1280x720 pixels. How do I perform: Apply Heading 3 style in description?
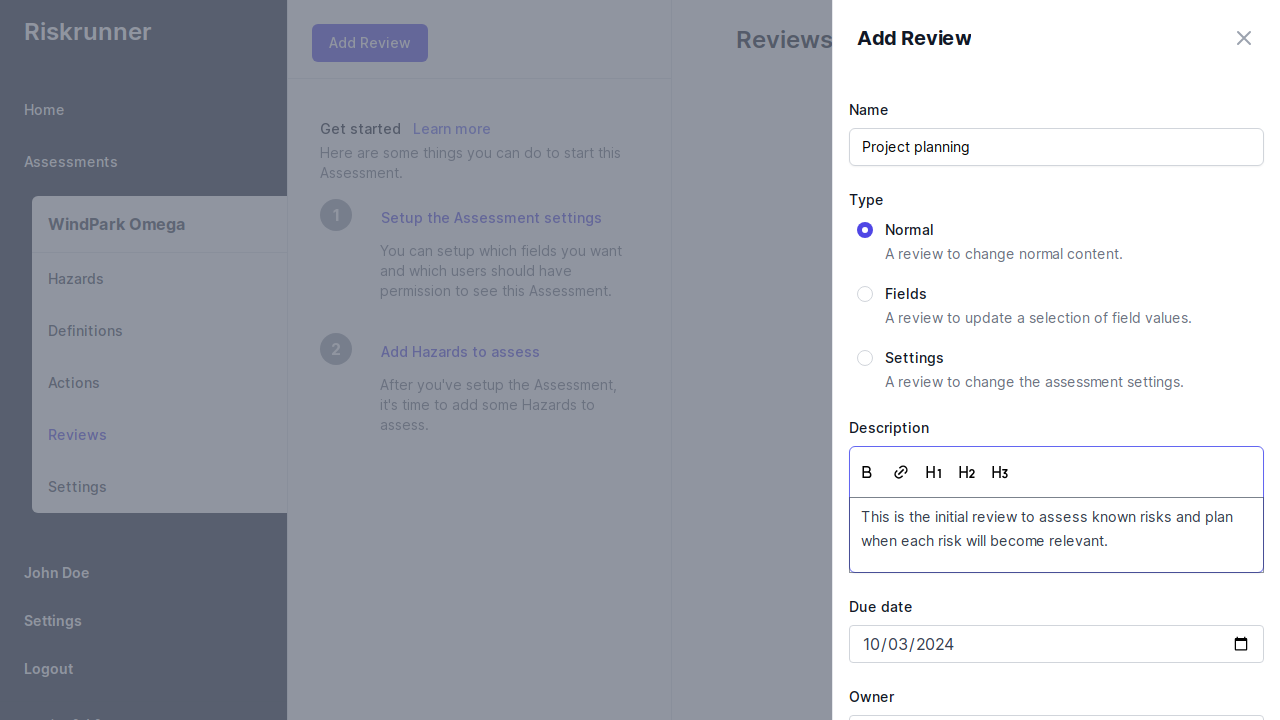point(999,472)
